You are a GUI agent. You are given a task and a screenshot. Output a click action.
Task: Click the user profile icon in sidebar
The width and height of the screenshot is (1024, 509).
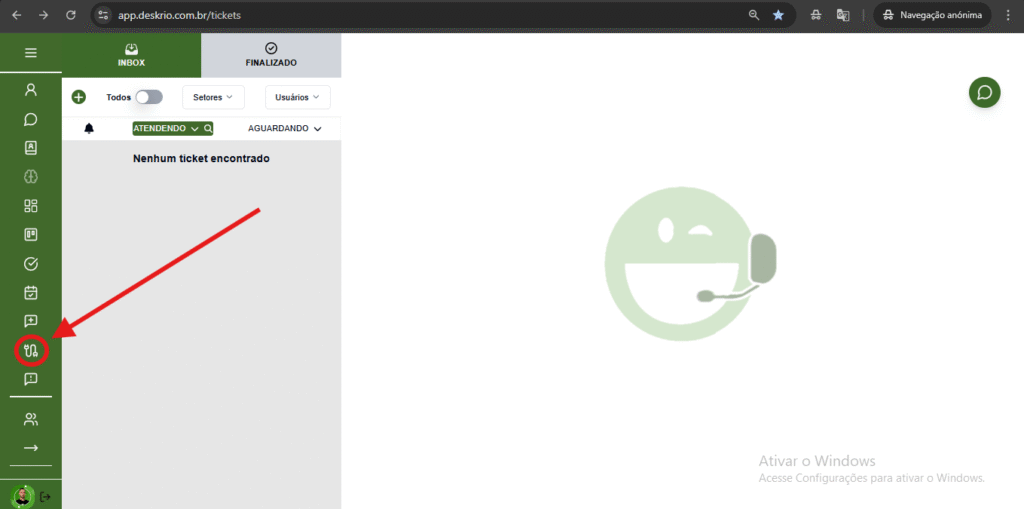[x=30, y=90]
